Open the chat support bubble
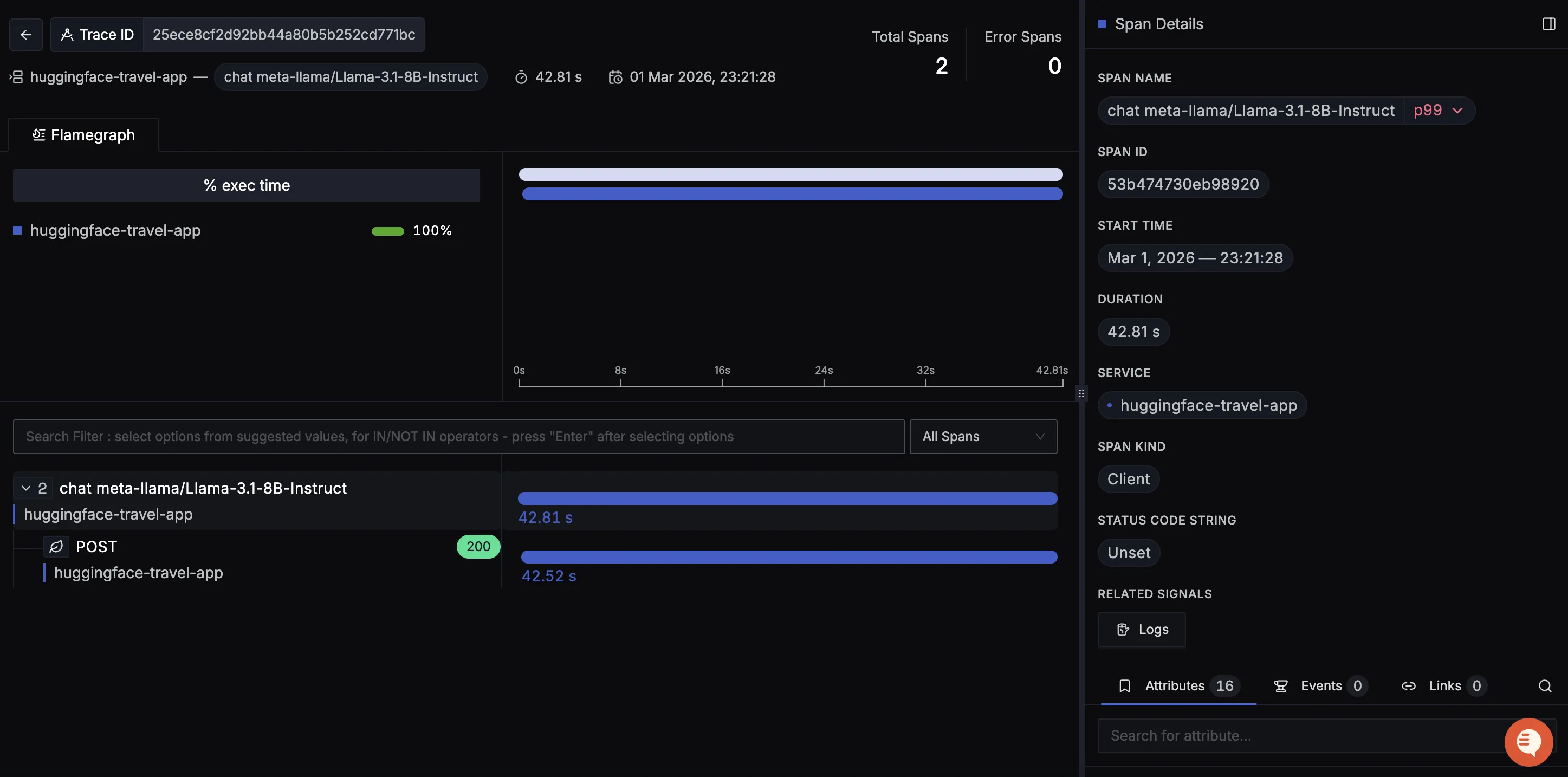The image size is (1568, 777). (x=1528, y=741)
